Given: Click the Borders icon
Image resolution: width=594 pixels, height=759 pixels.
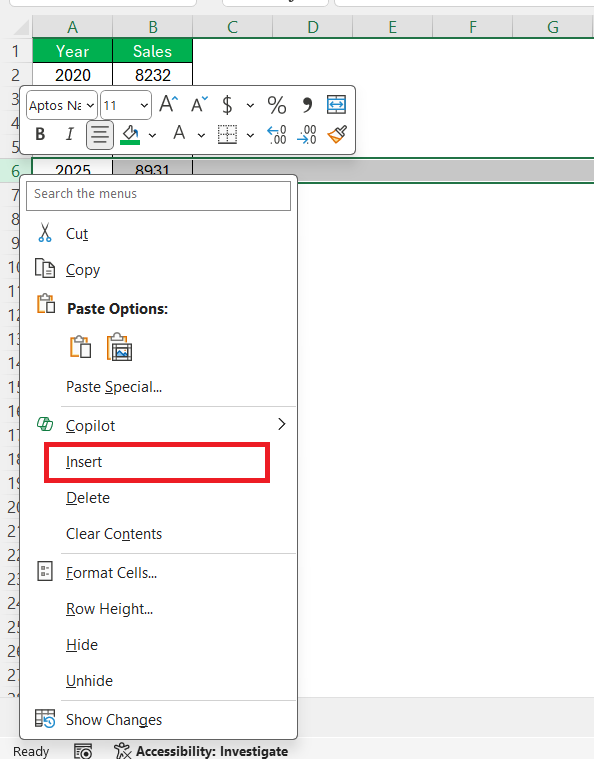Looking at the screenshot, I should pos(227,135).
